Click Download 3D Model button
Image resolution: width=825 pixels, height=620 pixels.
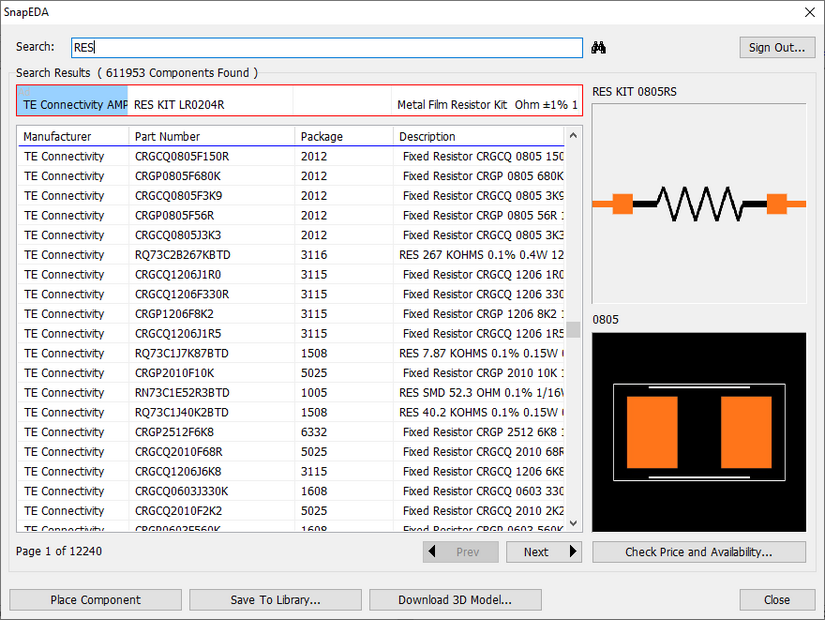tap(455, 599)
